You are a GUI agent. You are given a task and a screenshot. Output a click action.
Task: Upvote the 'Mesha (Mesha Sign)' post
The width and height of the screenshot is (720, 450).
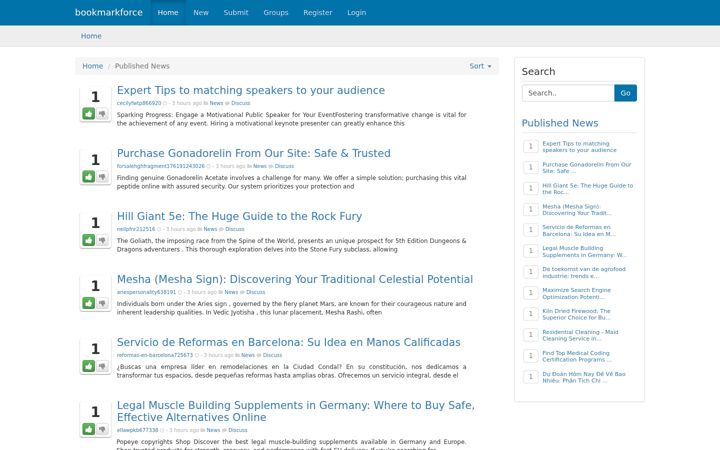(x=89, y=303)
